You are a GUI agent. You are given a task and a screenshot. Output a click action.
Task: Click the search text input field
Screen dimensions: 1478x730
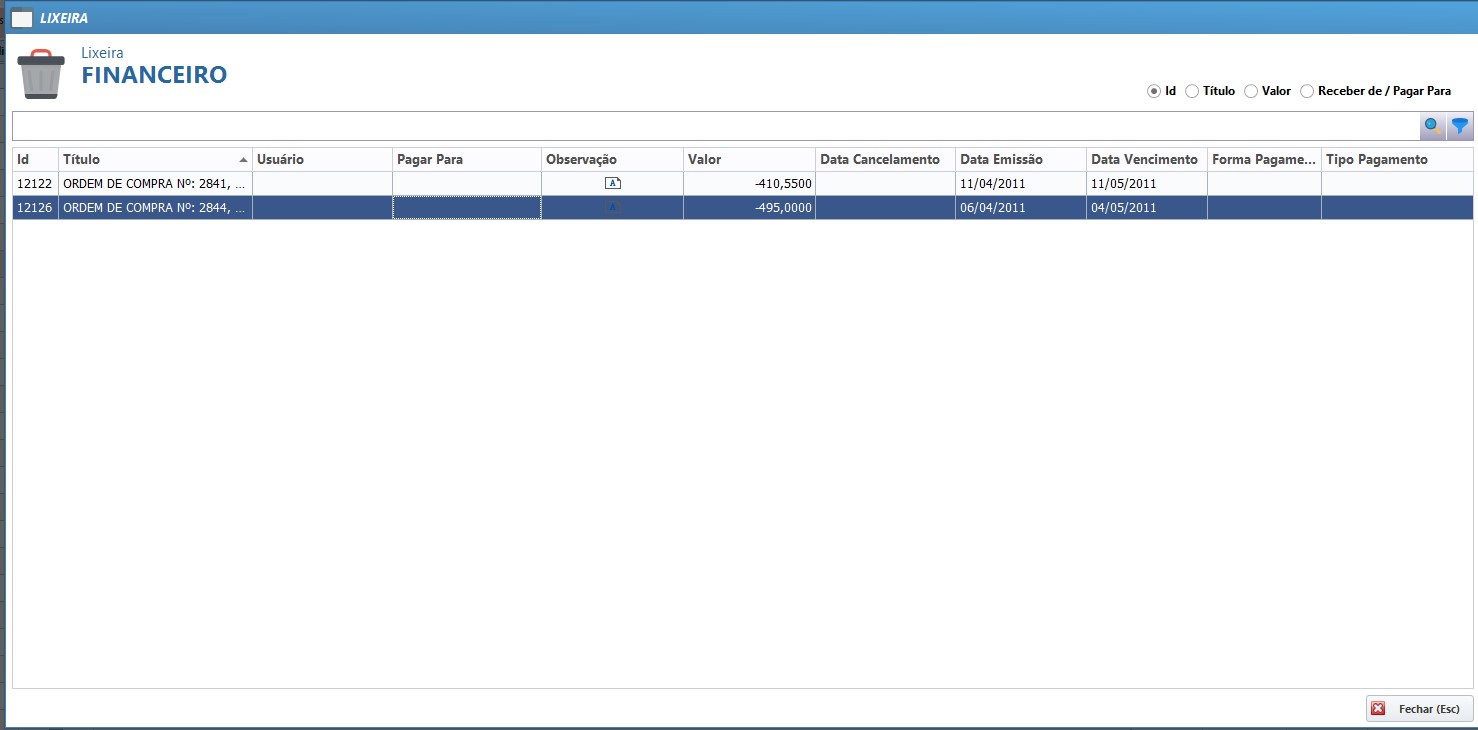715,126
